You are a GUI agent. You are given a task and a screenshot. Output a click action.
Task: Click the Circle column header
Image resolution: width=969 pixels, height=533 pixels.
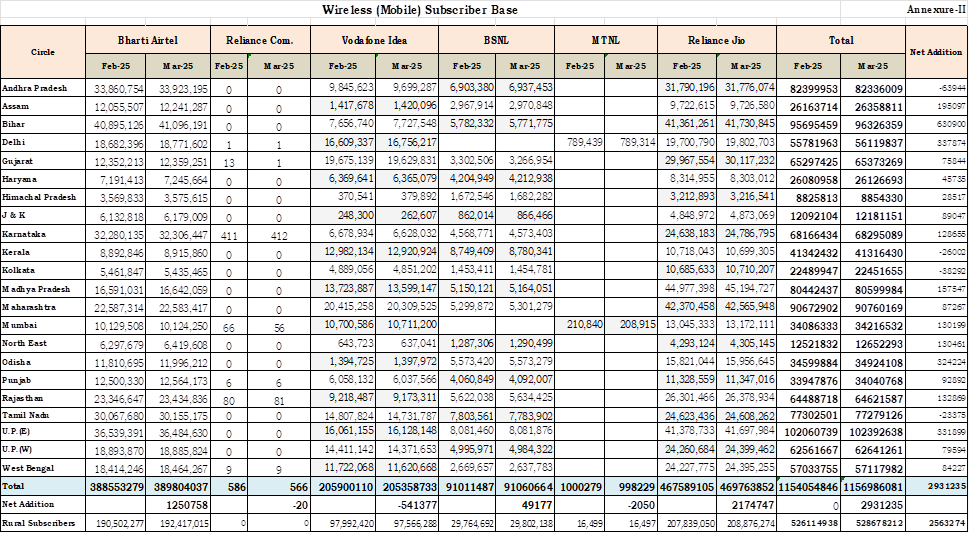(x=43, y=52)
